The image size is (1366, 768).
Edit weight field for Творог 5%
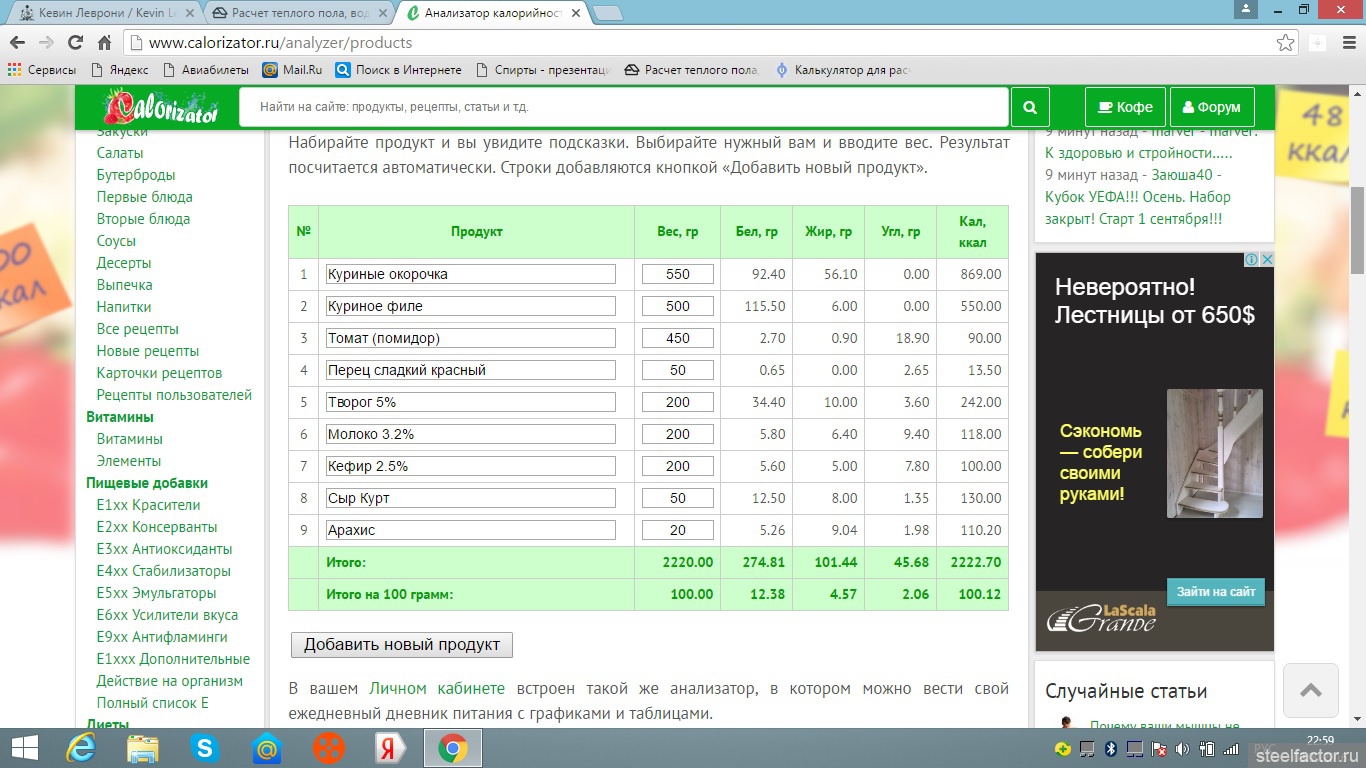coord(678,402)
